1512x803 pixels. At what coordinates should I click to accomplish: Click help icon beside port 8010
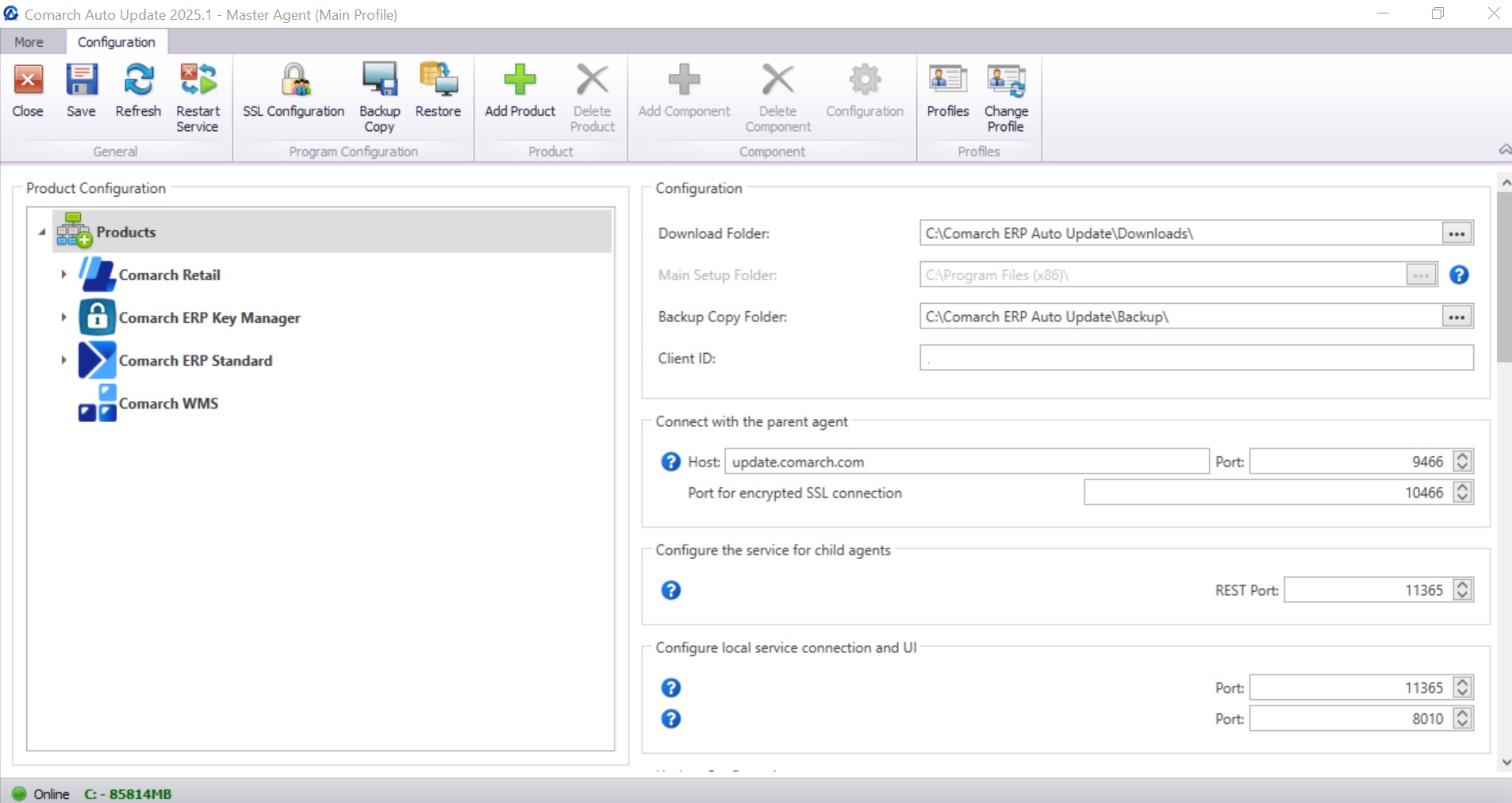point(670,718)
